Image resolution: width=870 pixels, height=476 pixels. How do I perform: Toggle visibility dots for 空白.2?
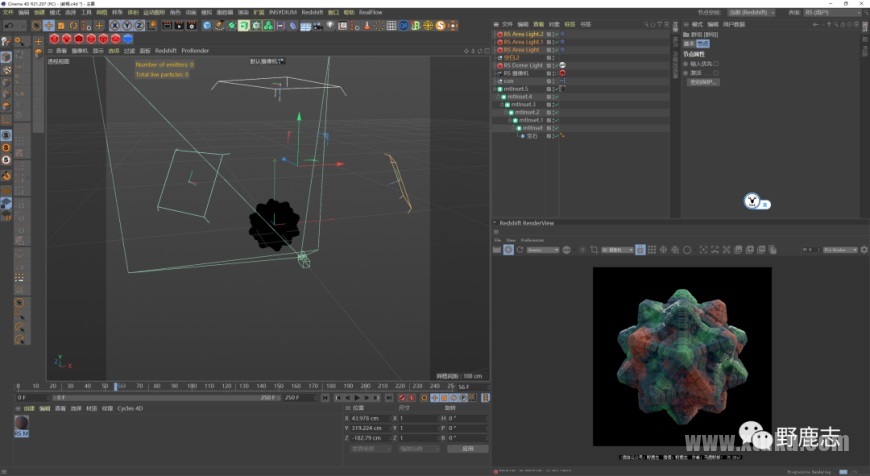tap(553, 58)
